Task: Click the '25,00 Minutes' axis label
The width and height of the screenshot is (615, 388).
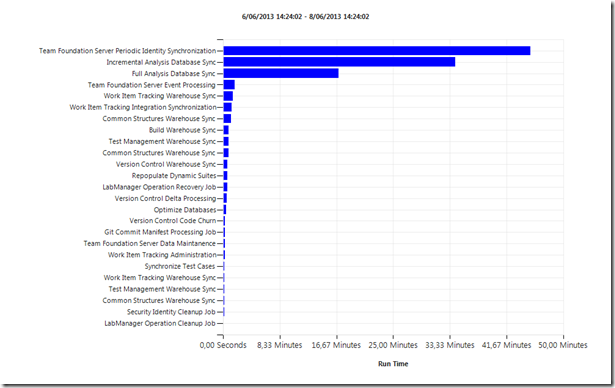Action: [393, 345]
